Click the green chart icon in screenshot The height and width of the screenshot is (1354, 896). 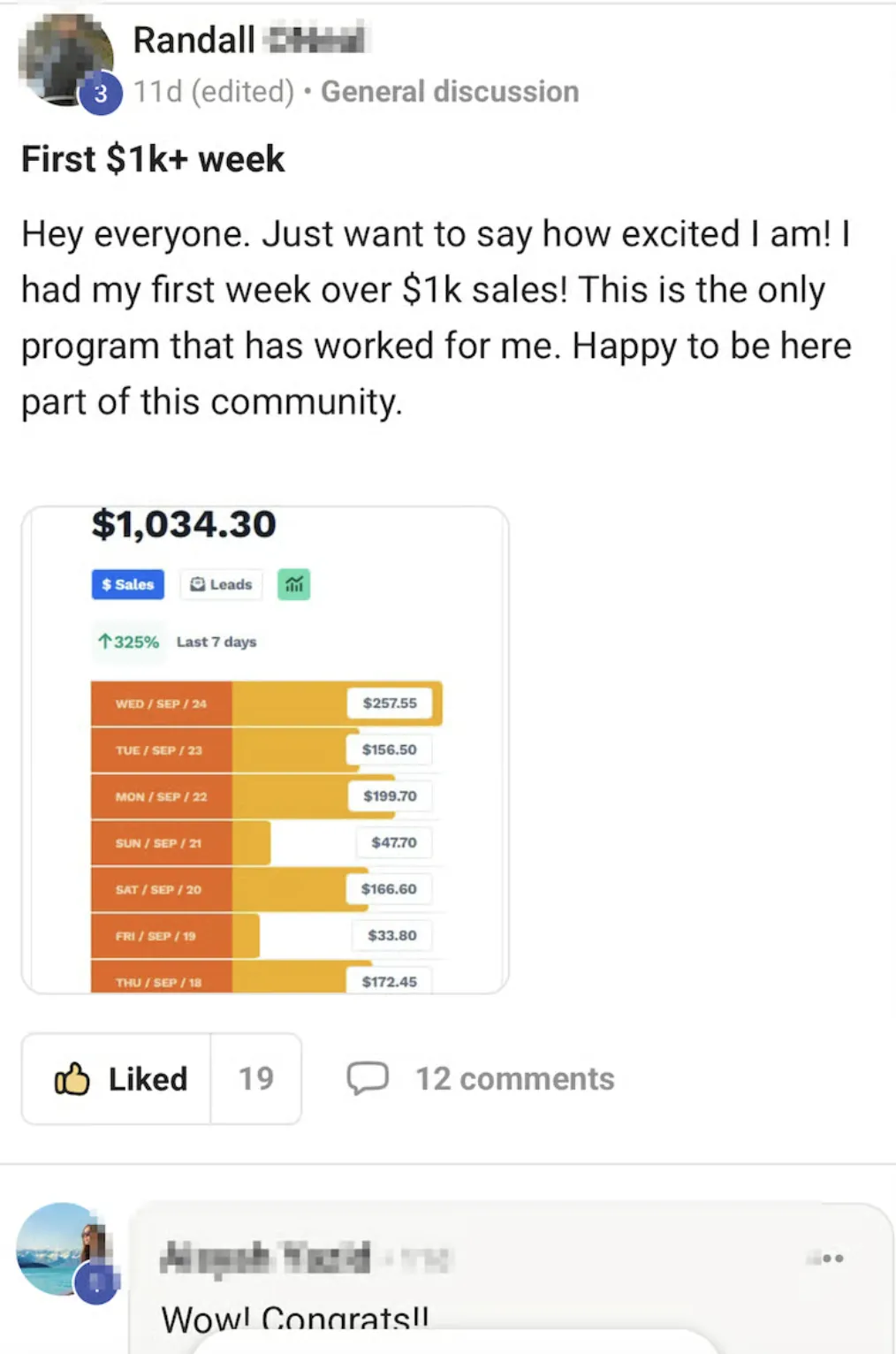pos(294,584)
